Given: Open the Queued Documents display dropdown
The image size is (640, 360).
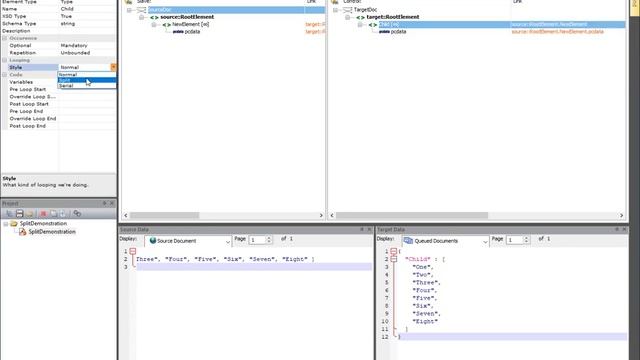Looking at the screenshot, I should (485, 241).
